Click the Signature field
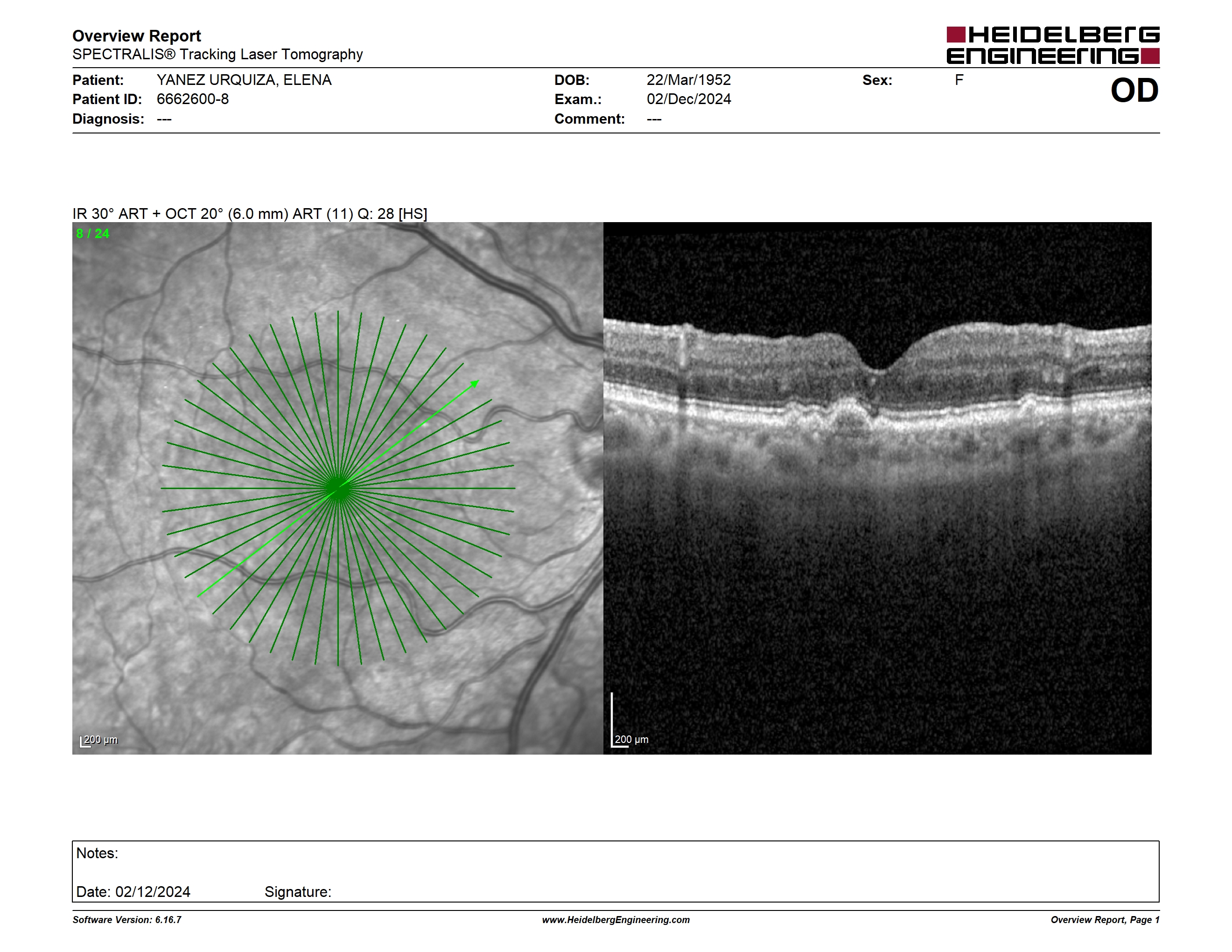 click(x=298, y=892)
